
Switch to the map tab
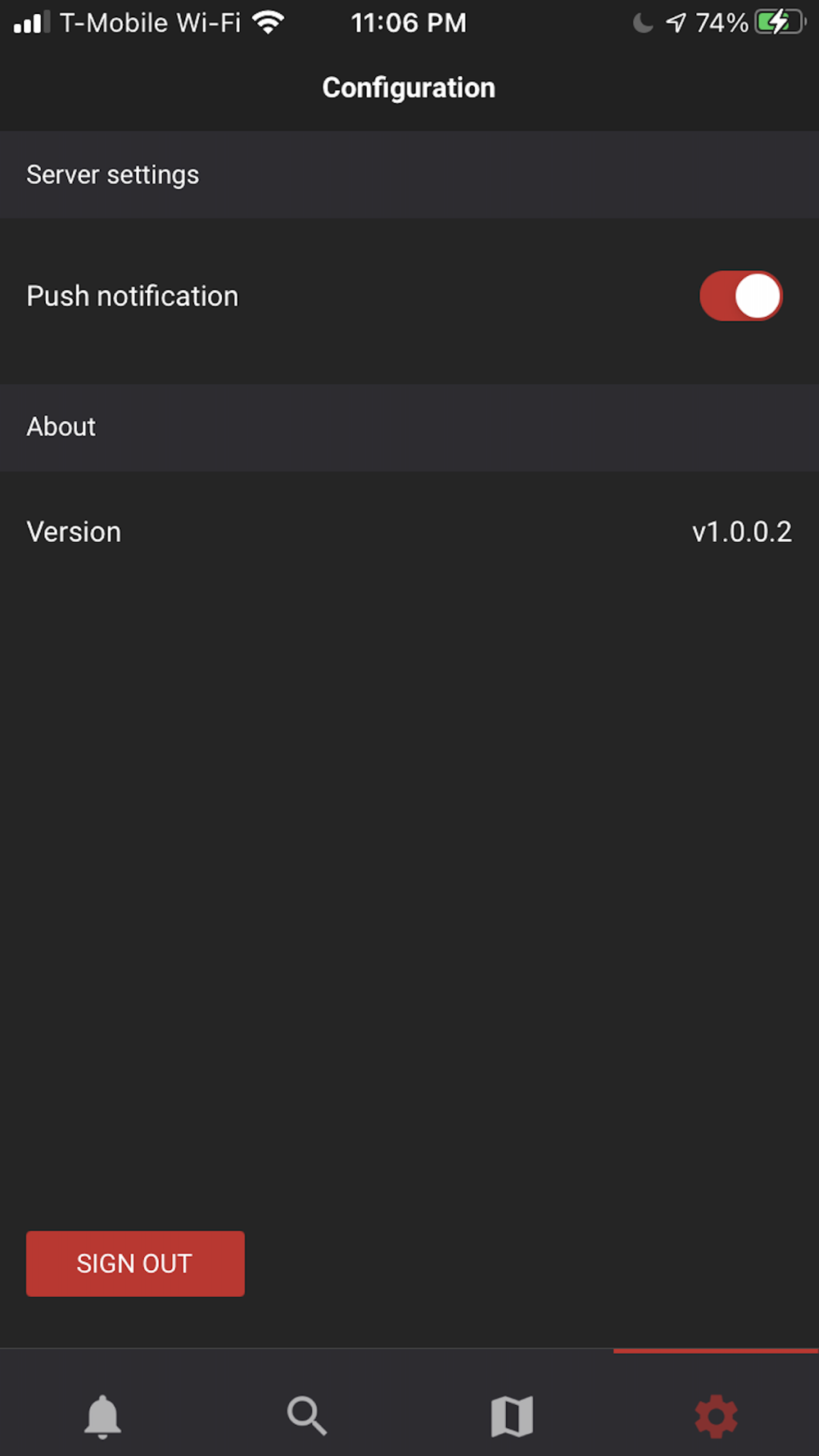point(512,1416)
